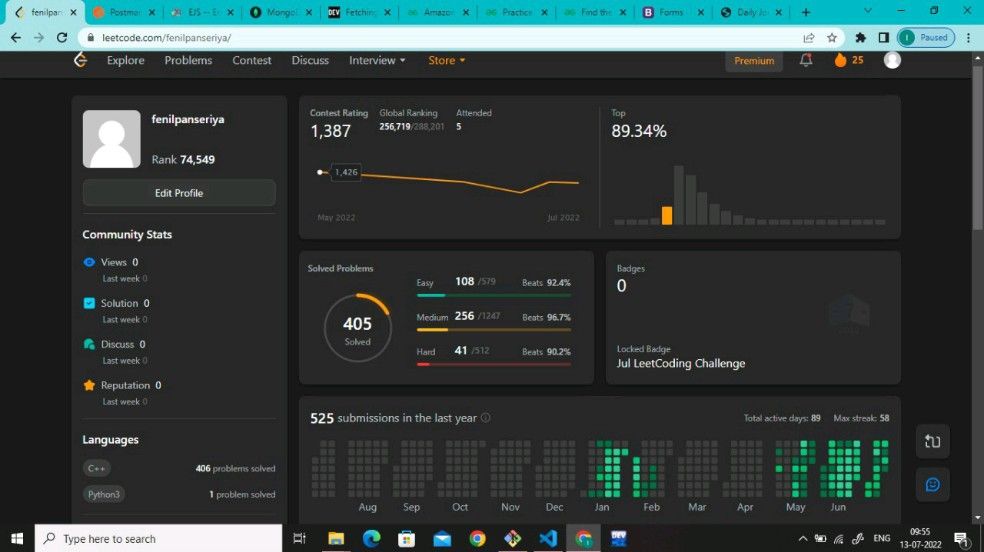Click the fenilpanseriya username

click(x=188, y=119)
